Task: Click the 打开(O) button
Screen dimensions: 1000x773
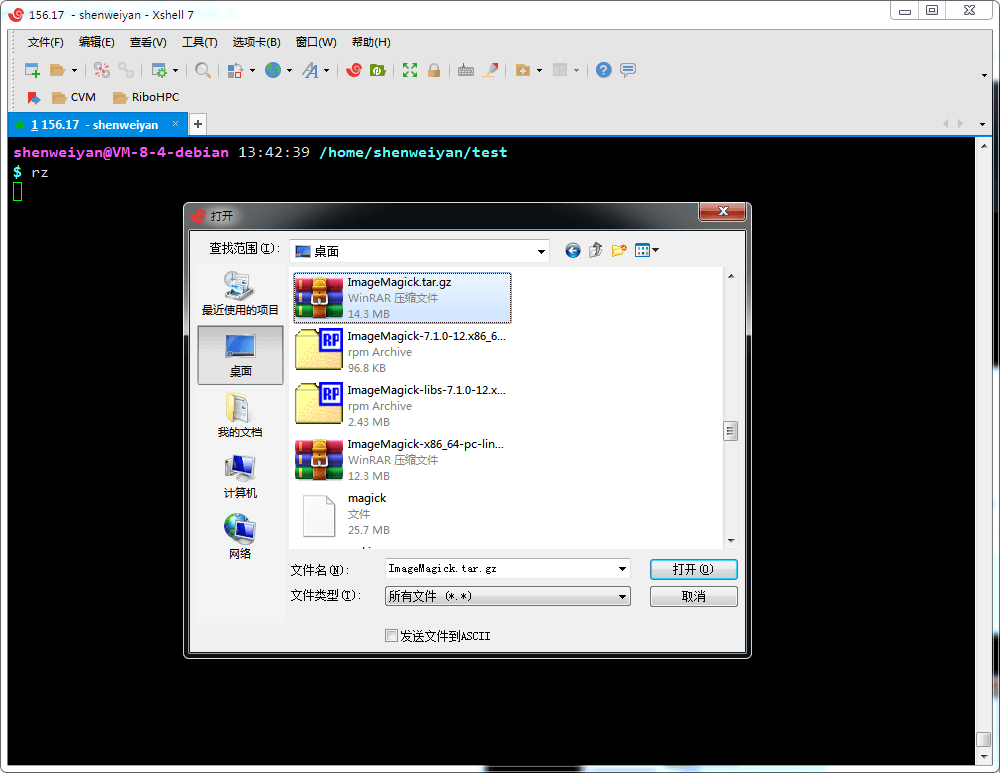Action: click(693, 569)
